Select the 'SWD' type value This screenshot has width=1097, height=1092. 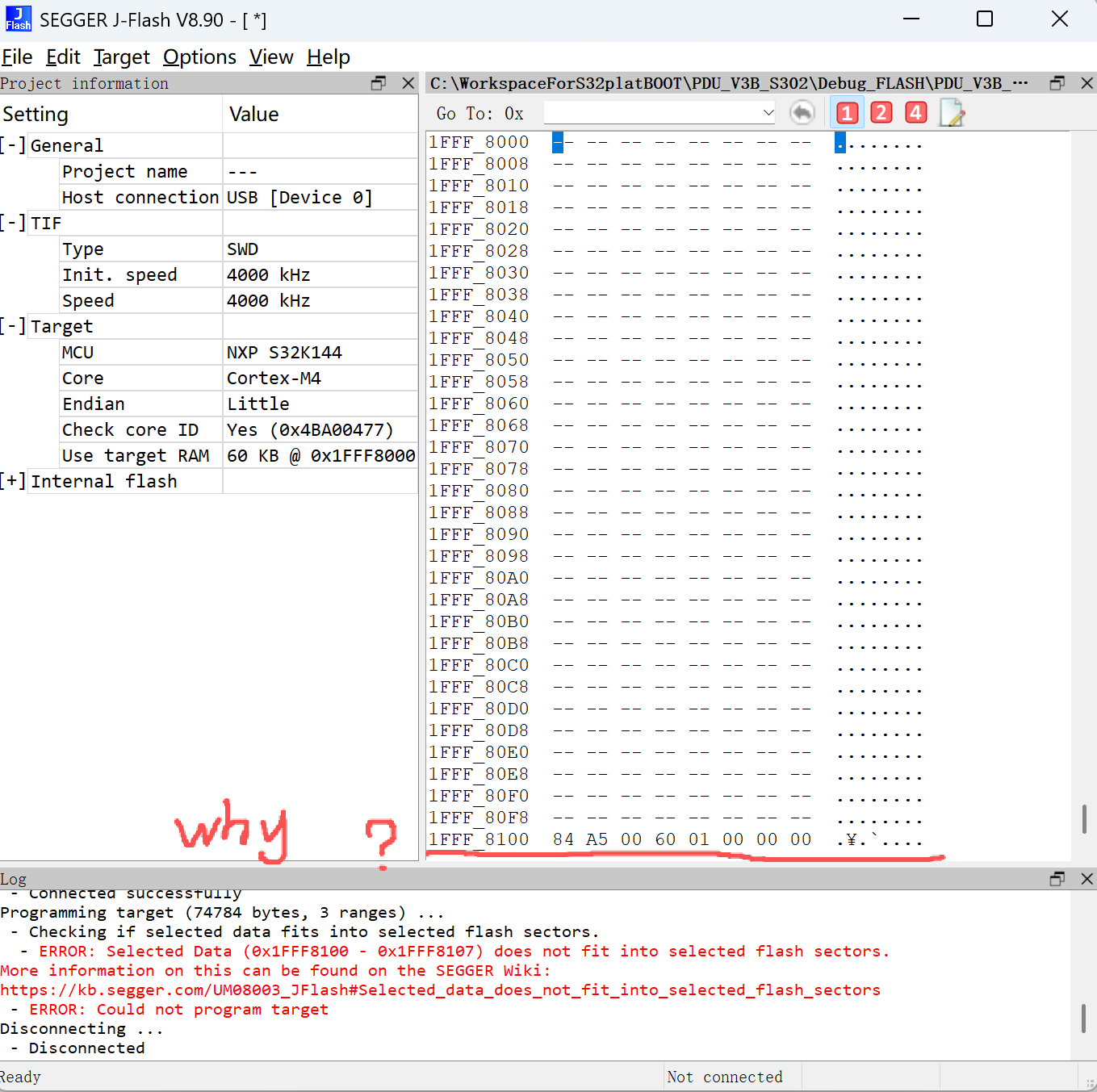pos(242,249)
